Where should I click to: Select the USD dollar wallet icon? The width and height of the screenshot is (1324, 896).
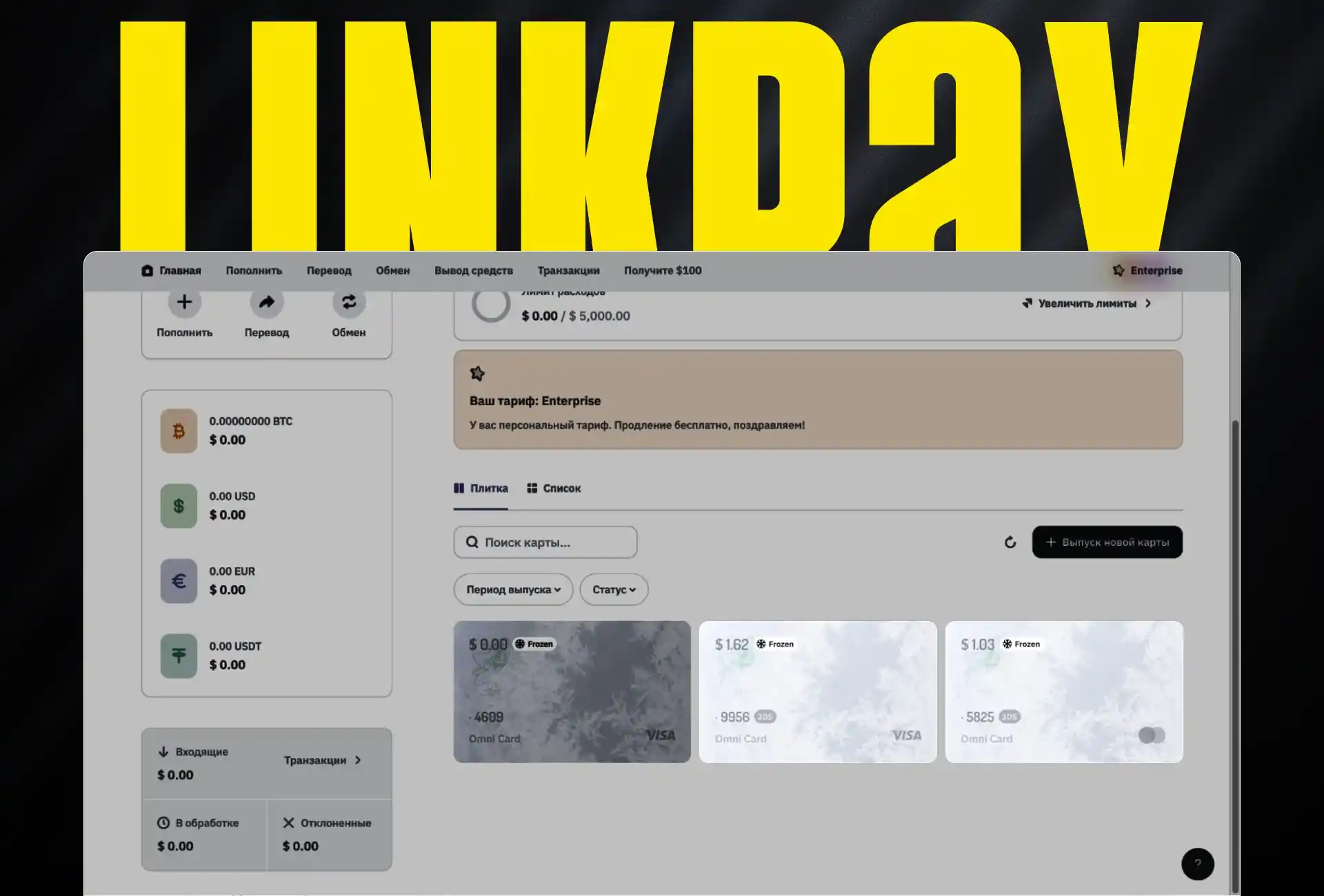(x=179, y=506)
